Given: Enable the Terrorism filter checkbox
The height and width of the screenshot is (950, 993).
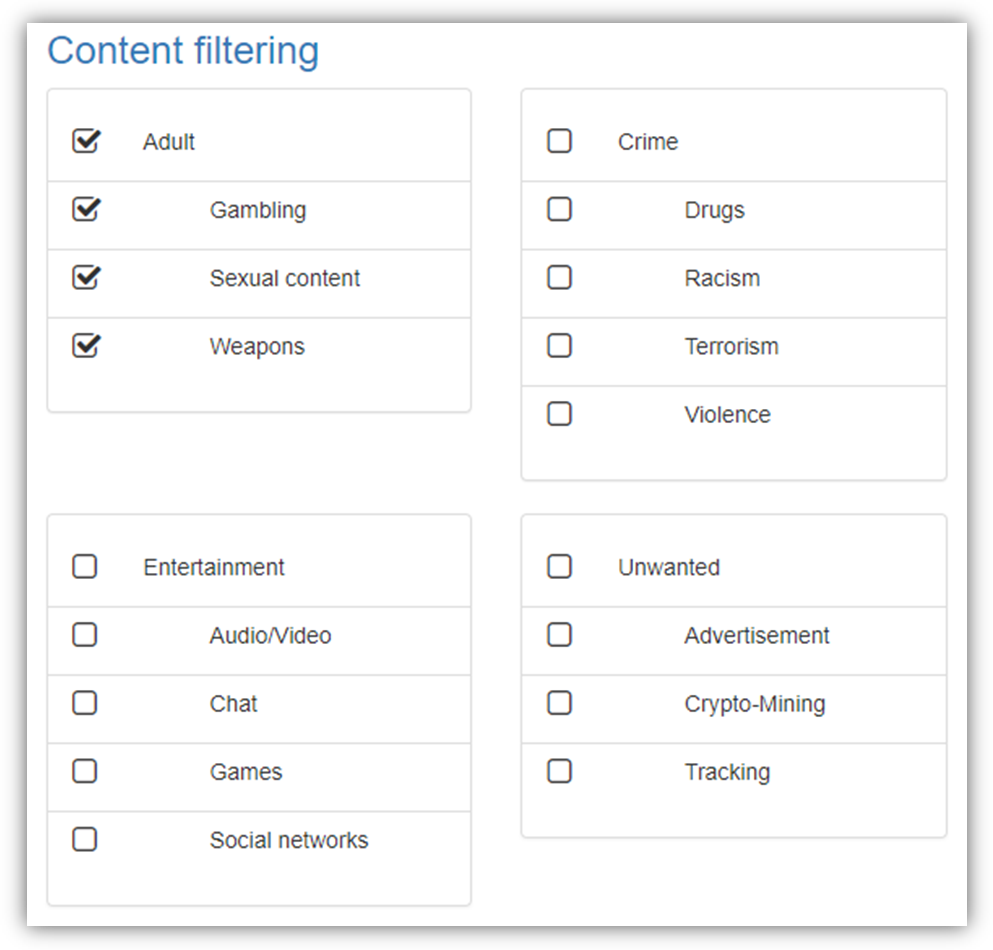Looking at the screenshot, I should point(560,346).
